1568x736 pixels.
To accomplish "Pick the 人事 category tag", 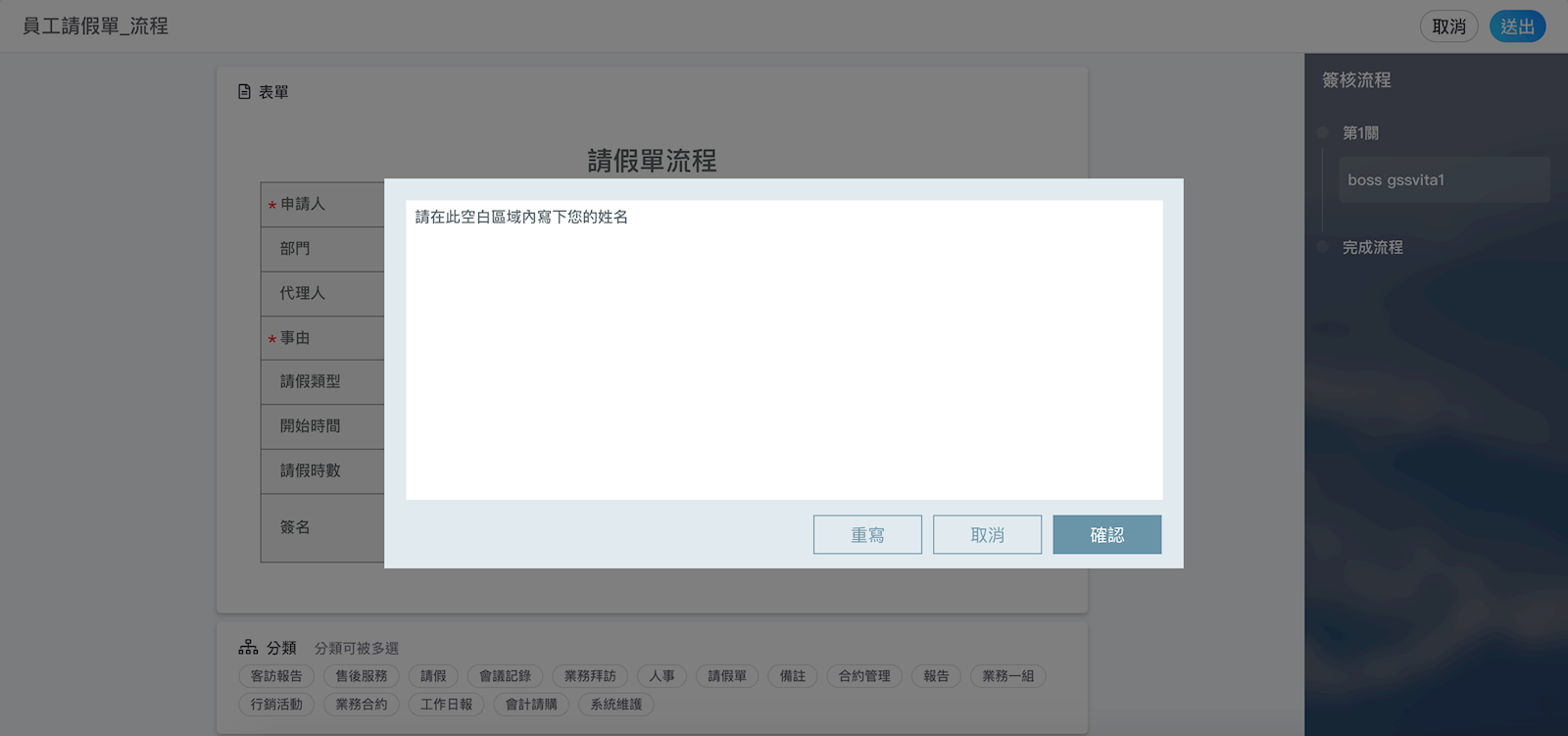I will pyautogui.click(x=661, y=676).
